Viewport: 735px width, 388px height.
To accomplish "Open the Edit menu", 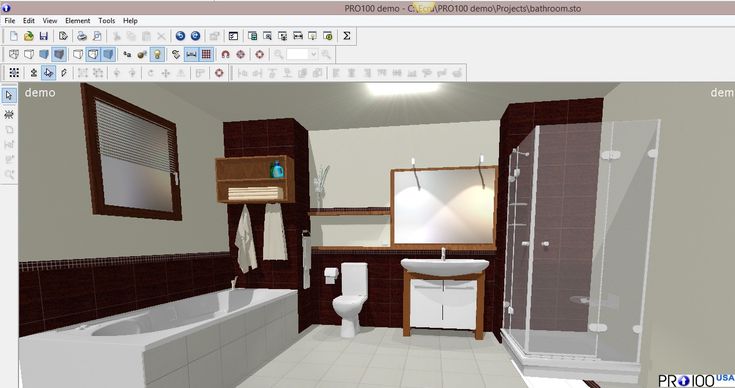I will tap(29, 21).
